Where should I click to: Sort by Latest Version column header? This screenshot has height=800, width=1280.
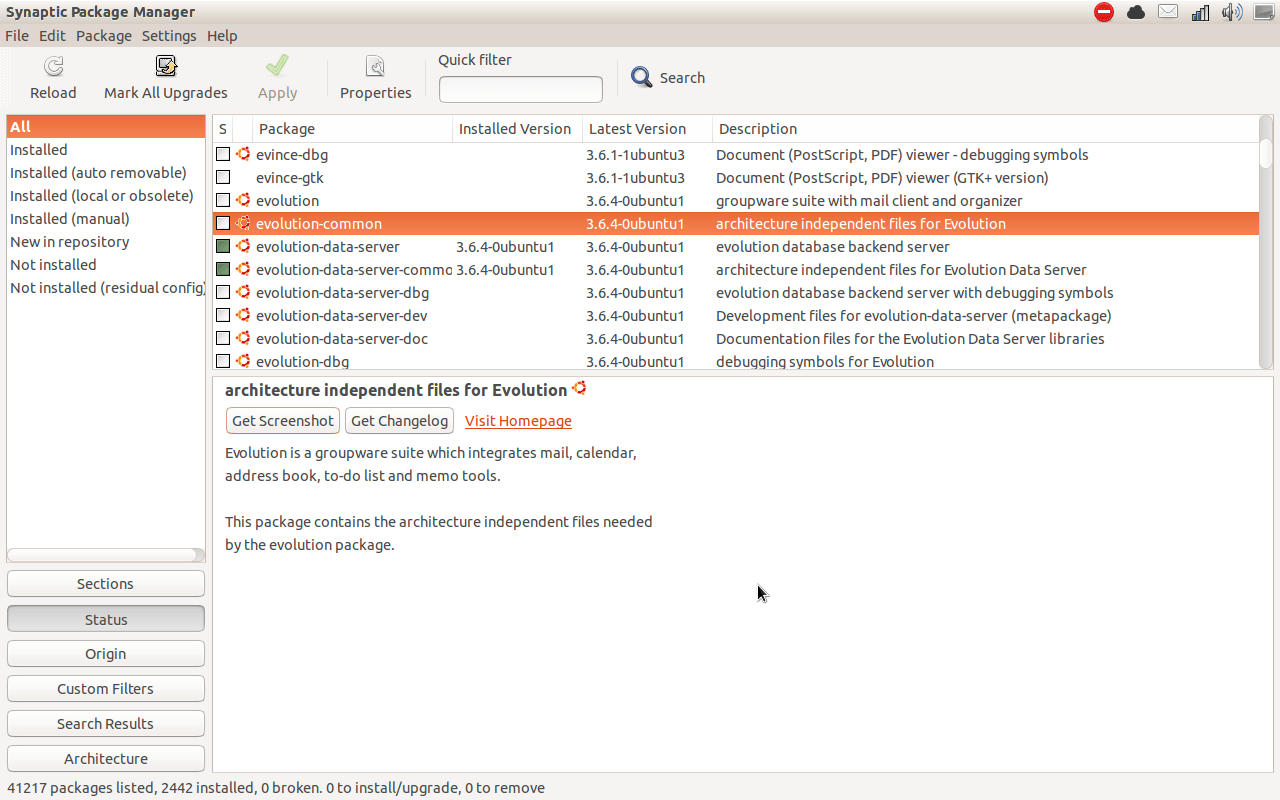coord(647,129)
